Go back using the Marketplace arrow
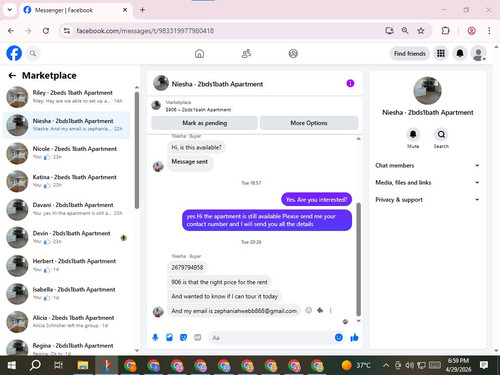 [x=12, y=76]
